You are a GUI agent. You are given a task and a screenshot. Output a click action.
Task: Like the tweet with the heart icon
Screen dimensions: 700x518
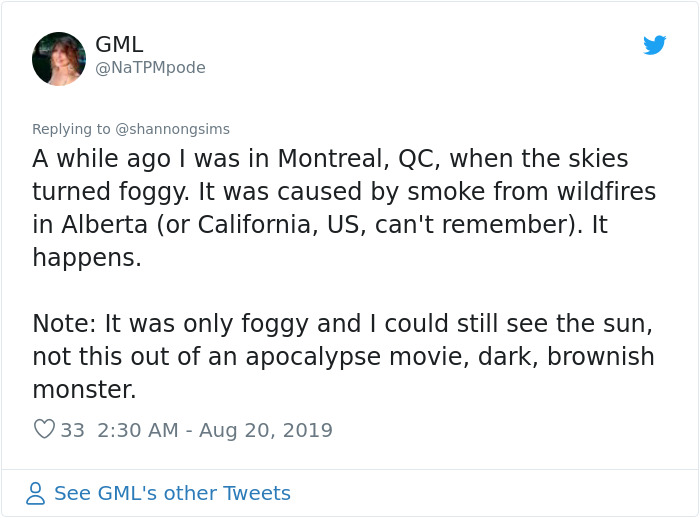click(x=44, y=430)
